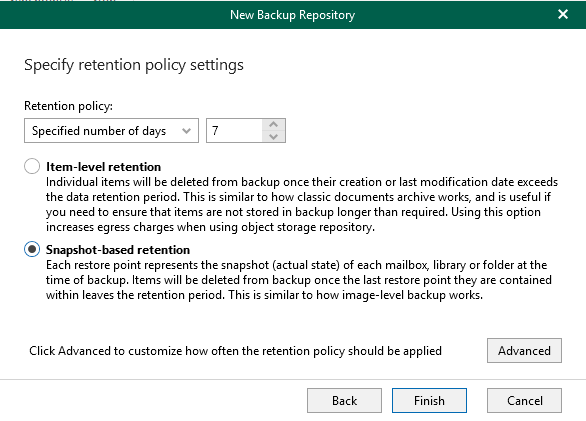Viewport: 586px width, 421px height.
Task: Cancel the New Backup Repository wizard
Action: tap(524, 400)
